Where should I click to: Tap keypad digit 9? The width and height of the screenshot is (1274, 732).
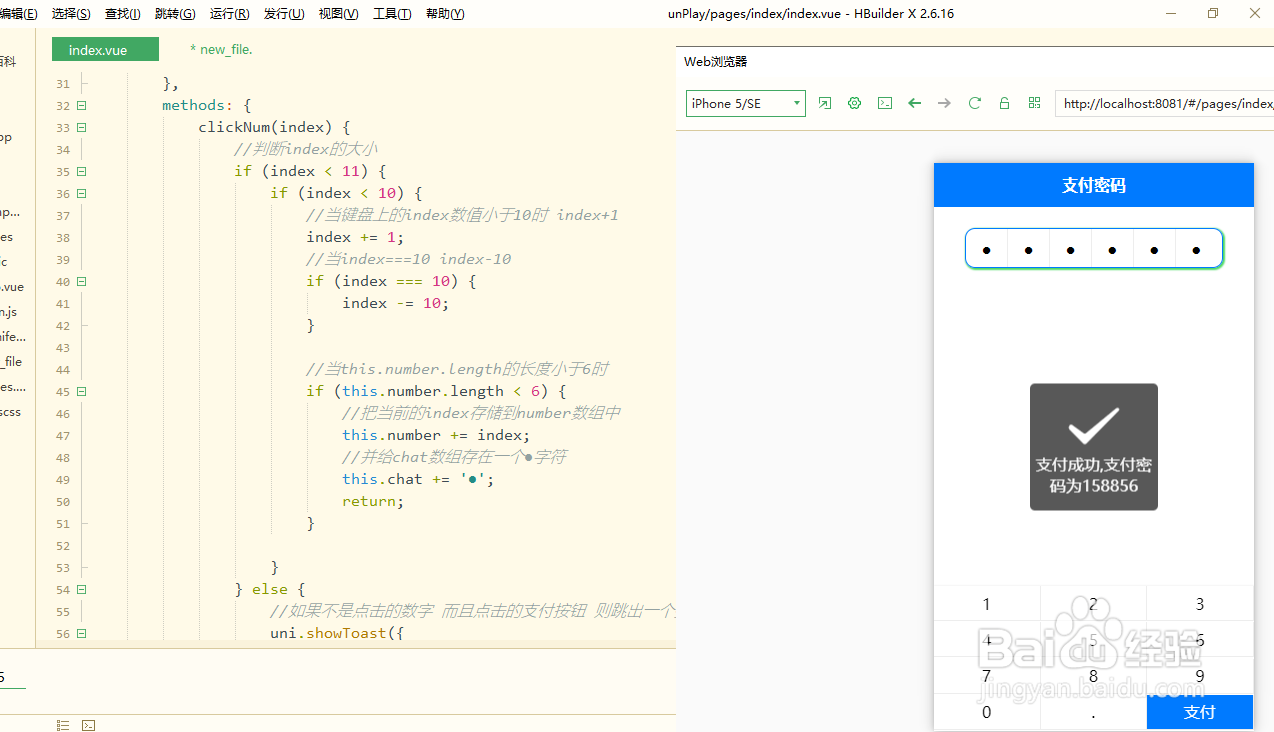1200,676
